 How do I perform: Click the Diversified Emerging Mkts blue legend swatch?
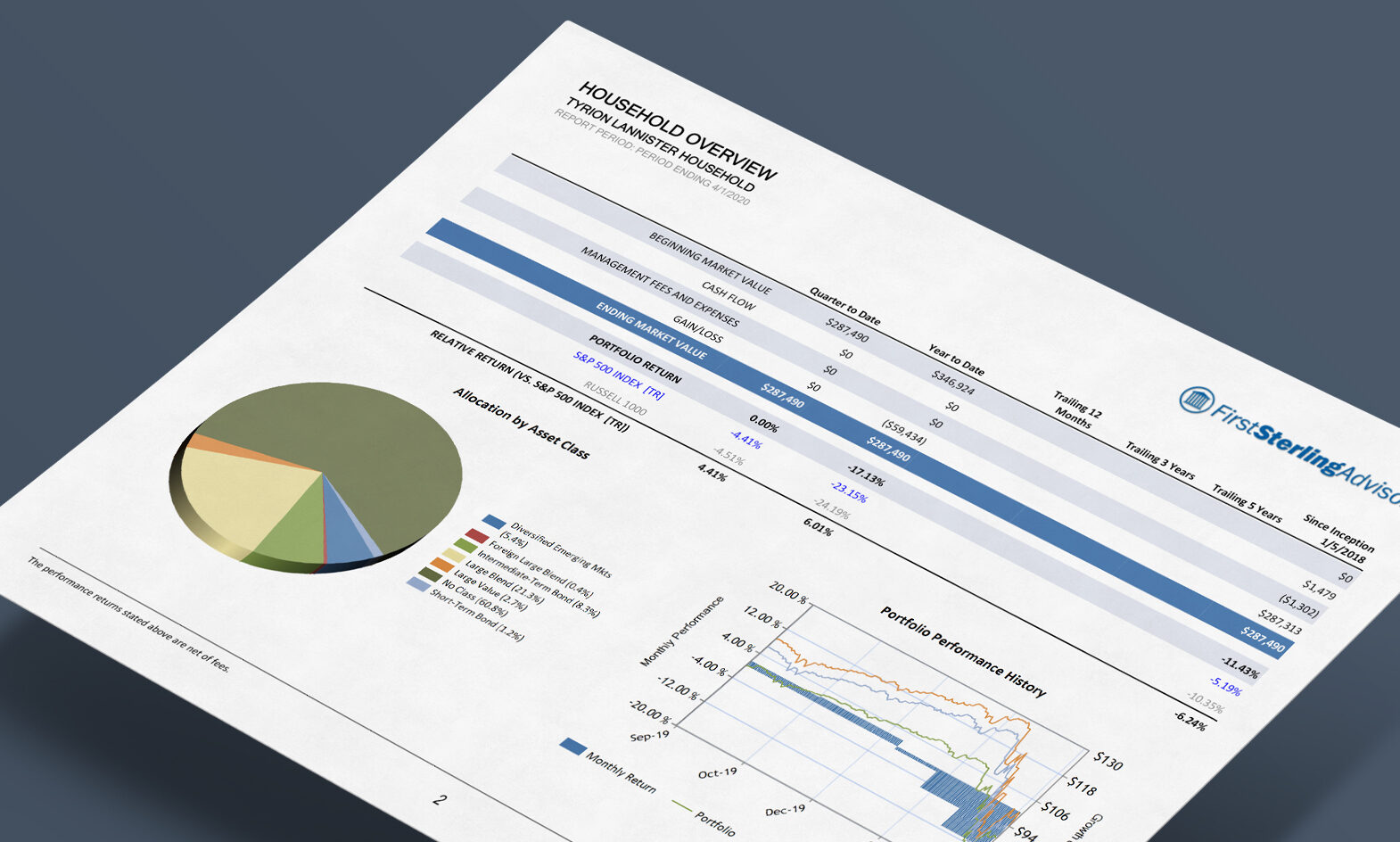(x=494, y=521)
